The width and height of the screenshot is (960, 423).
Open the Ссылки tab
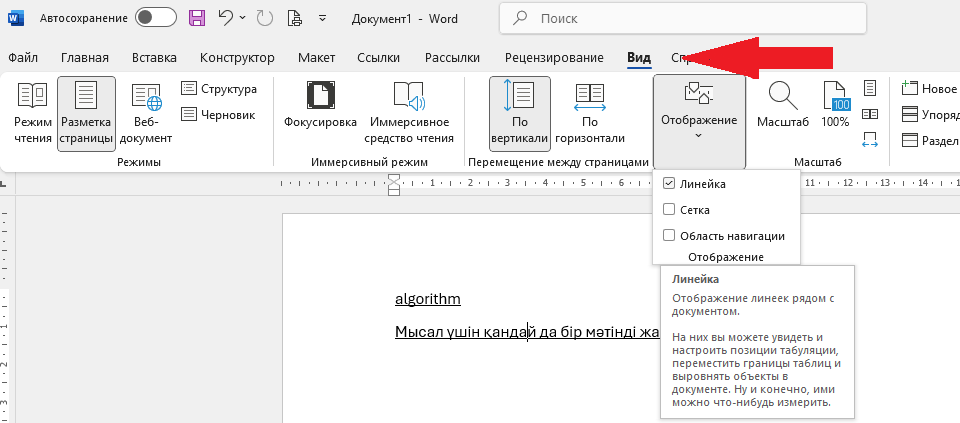click(378, 58)
